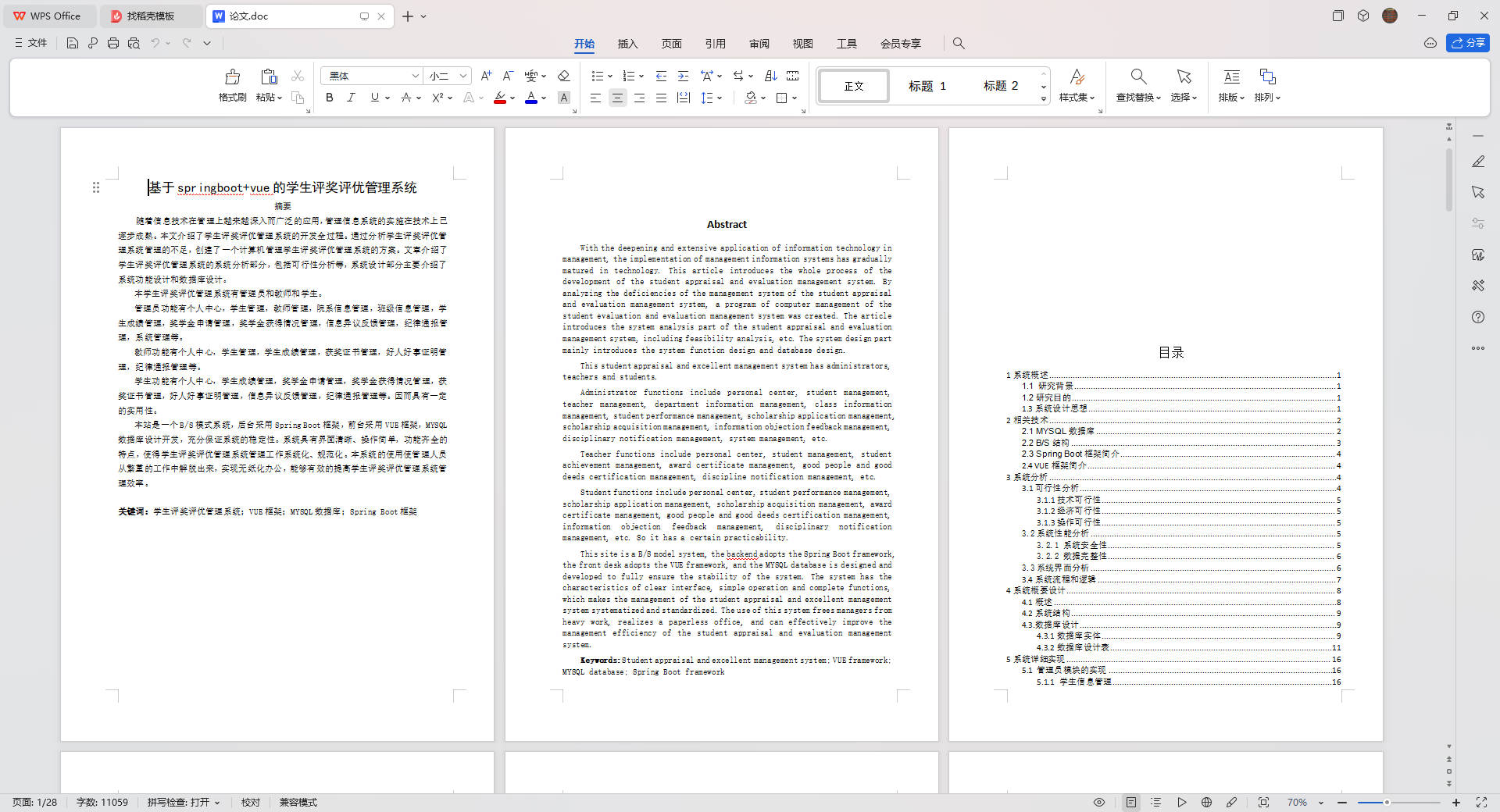Click the distributed alignment icon
The width and height of the screenshot is (1500, 812).
pyautogui.click(x=683, y=98)
